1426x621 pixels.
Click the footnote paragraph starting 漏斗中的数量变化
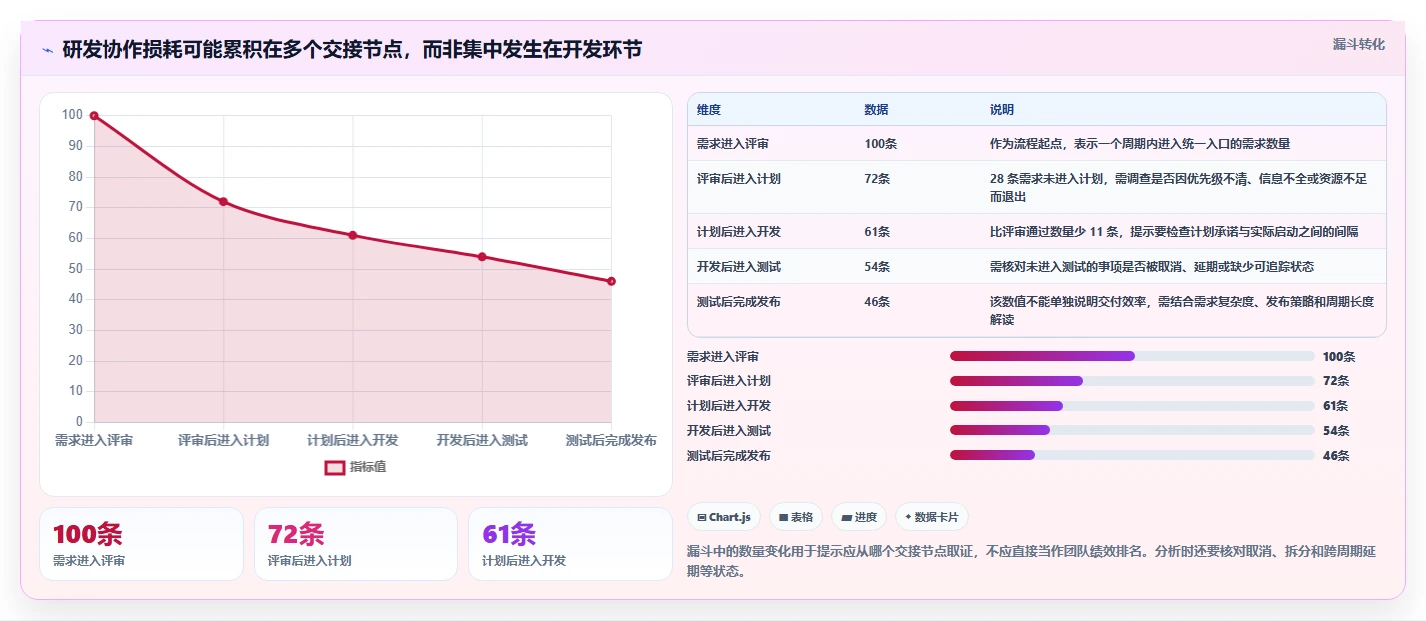coord(1032,562)
